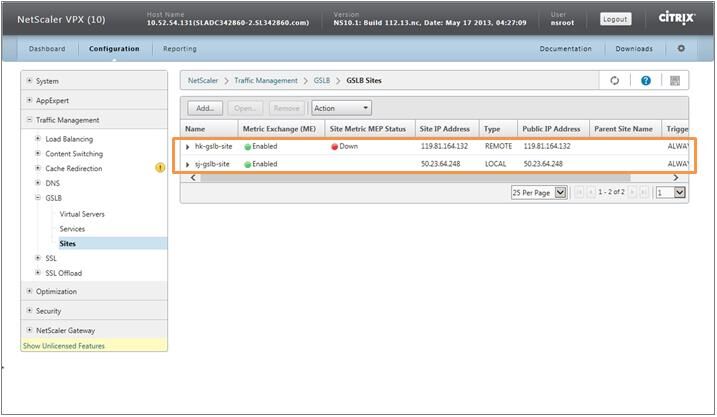Click the table horizontal scrollbar thumb

(415, 178)
